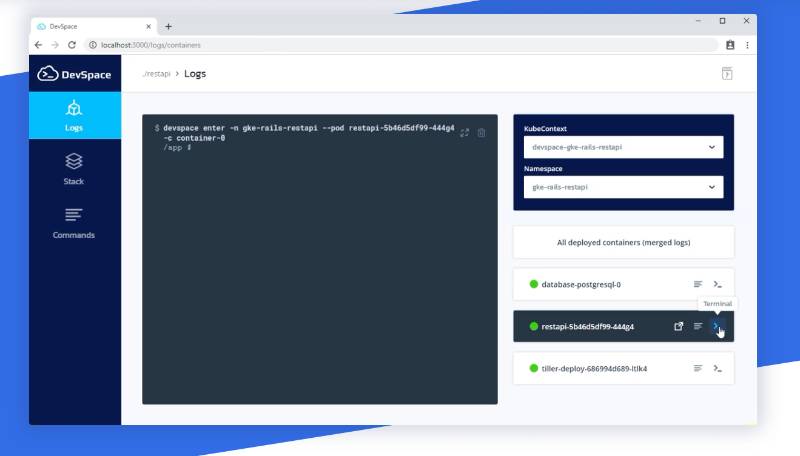Maximize the browser window
The image size is (800, 456).
(722, 21)
